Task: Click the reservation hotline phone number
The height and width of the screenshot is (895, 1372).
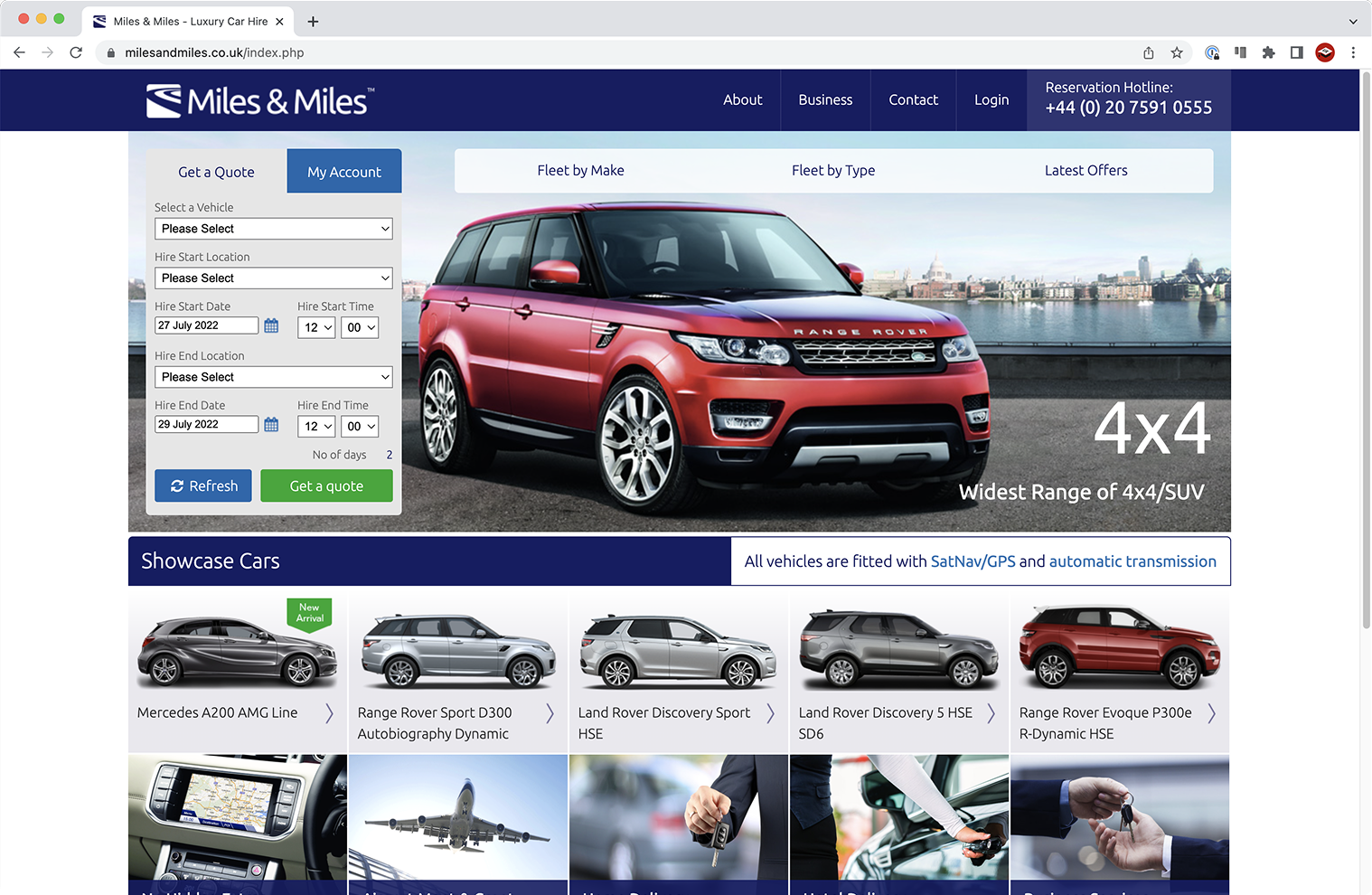Action: pyautogui.click(x=1129, y=108)
